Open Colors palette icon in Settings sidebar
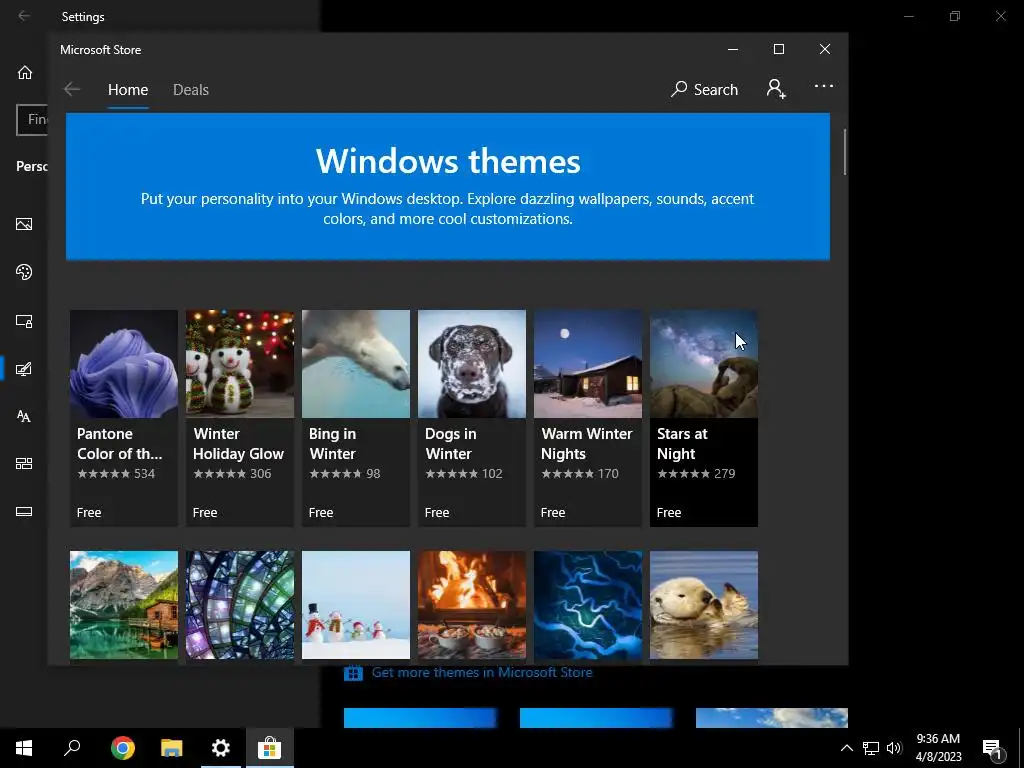The height and width of the screenshot is (768, 1024). tap(24, 272)
